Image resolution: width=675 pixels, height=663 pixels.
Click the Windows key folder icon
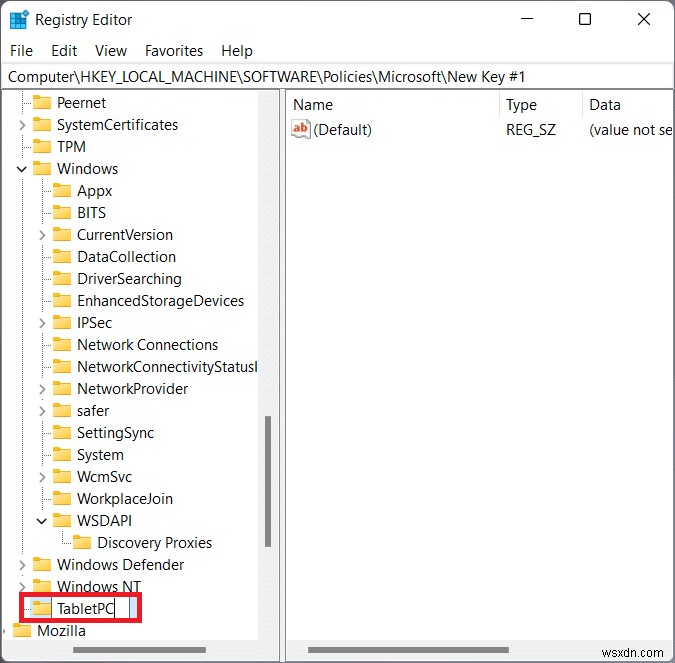tap(42, 168)
